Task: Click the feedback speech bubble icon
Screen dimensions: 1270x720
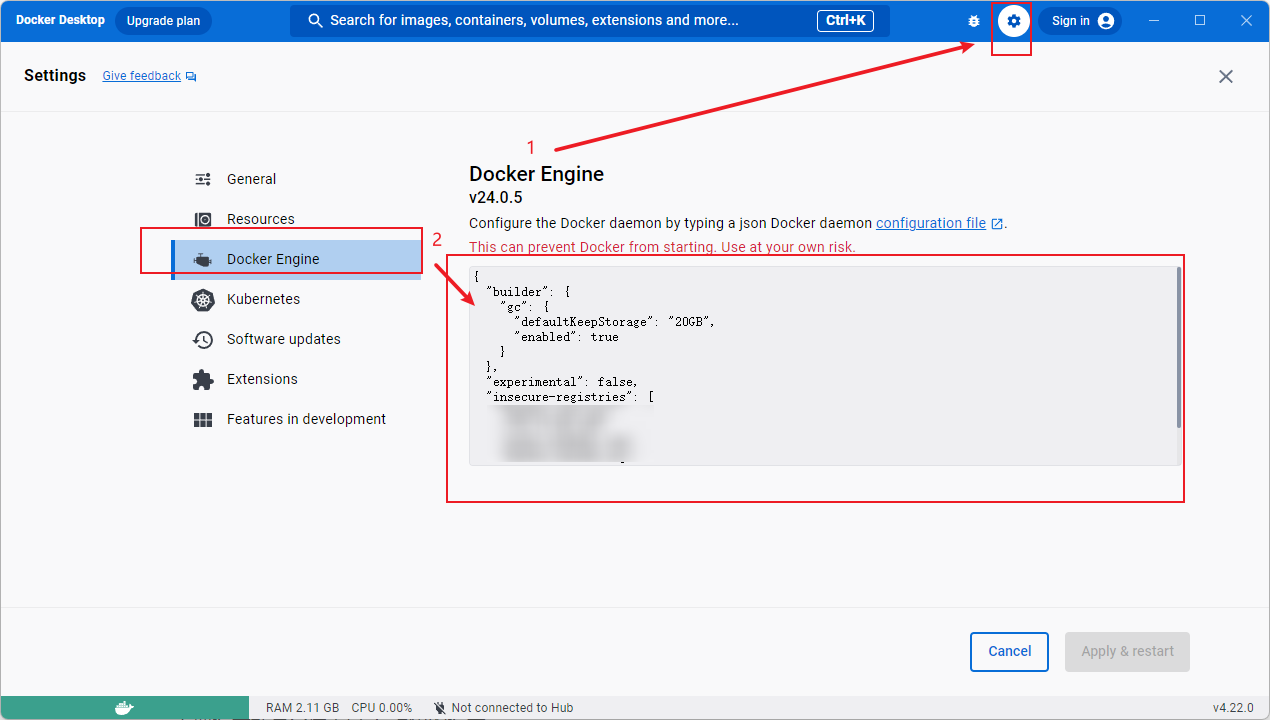Action: (191, 77)
